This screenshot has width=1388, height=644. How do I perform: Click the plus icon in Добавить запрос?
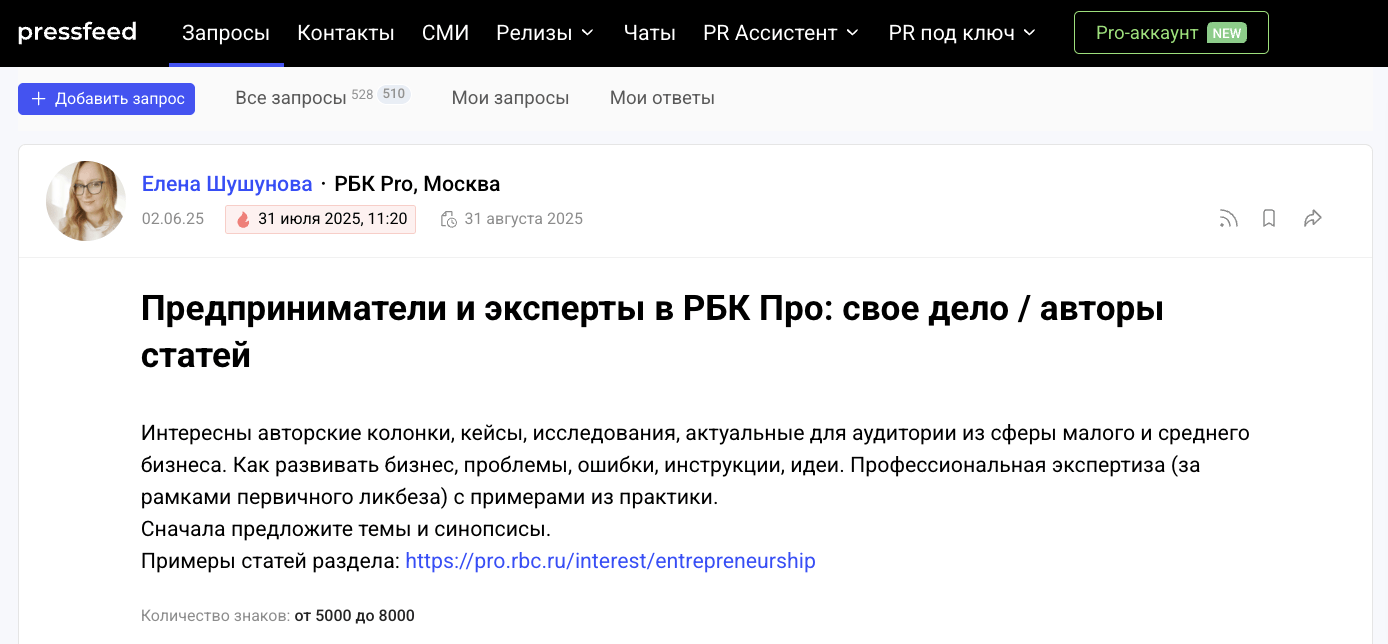[x=39, y=98]
